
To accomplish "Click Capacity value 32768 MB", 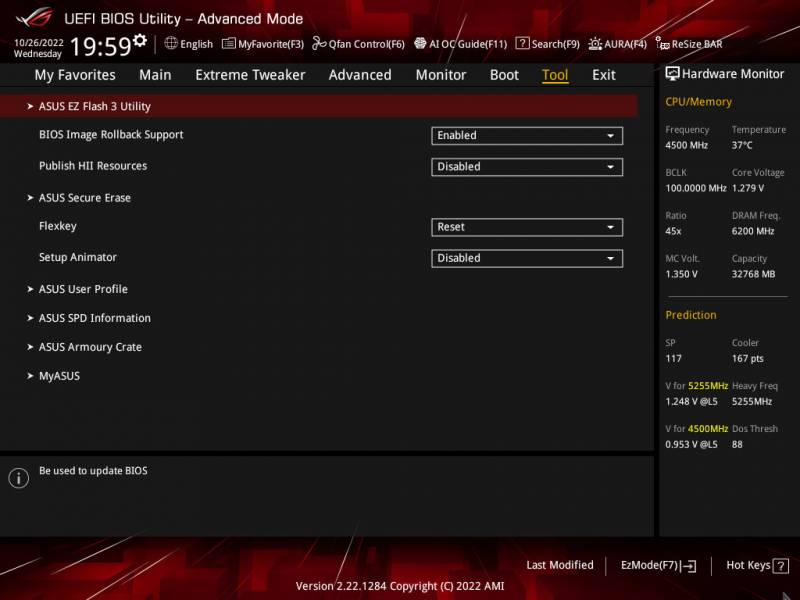I will tap(754, 274).
